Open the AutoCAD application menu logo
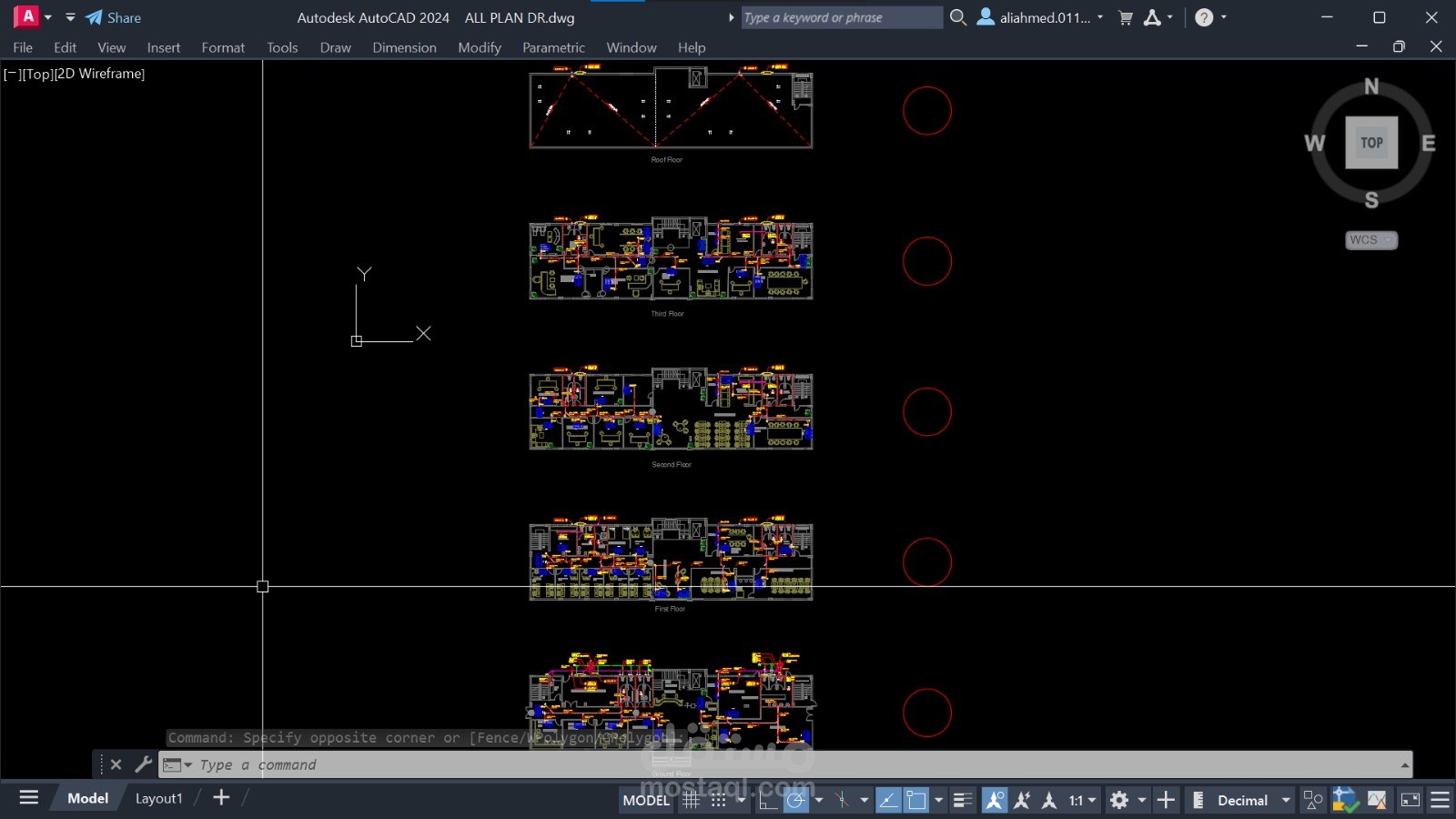1456x819 pixels. [27, 16]
